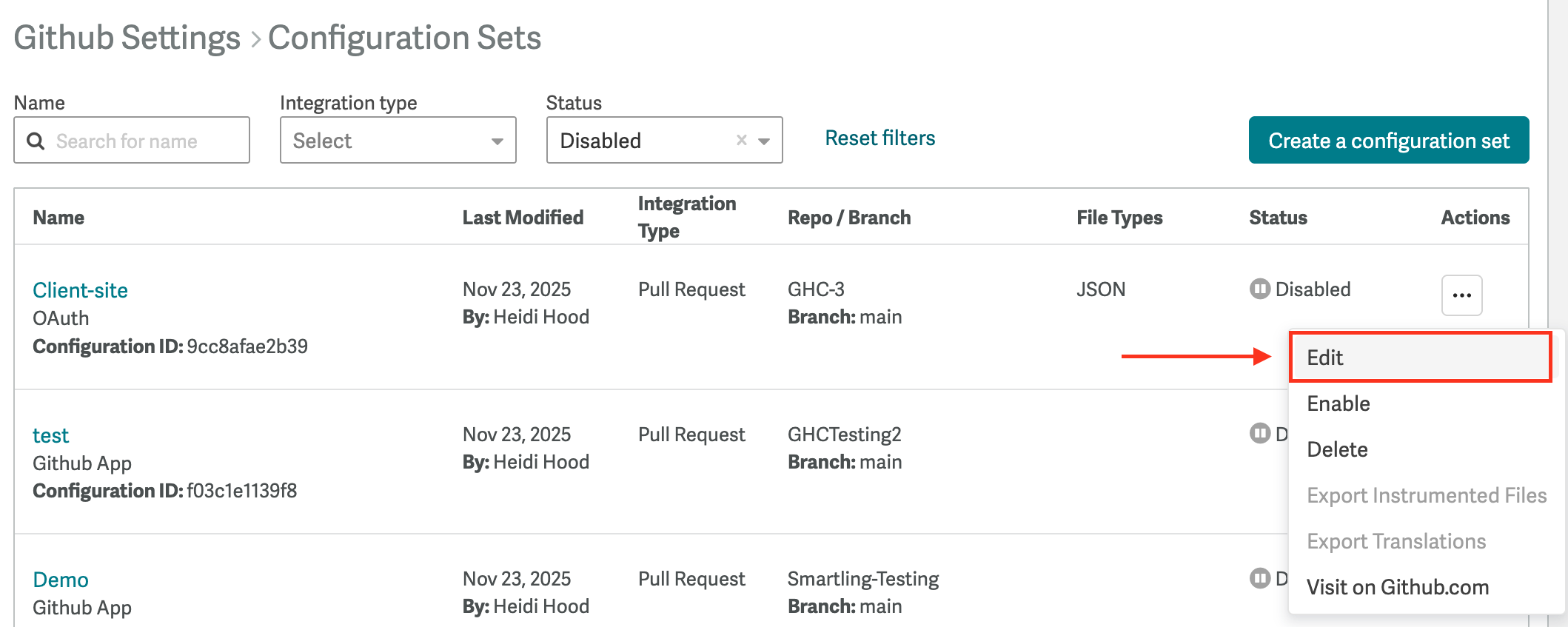Open the Demo configuration link
1568x627 pixels.
tap(61, 580)
